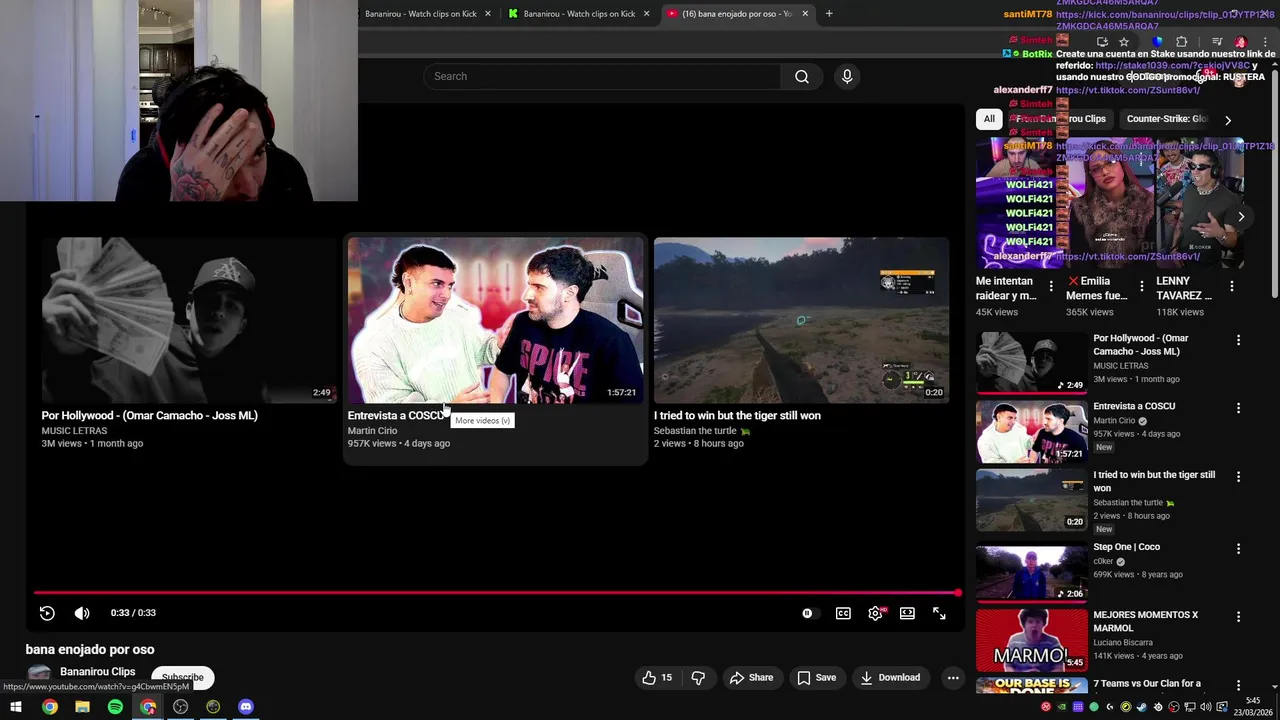Close the YouTube browser tab
This screenshot has height=720, width=1280.
click(805, 14)
